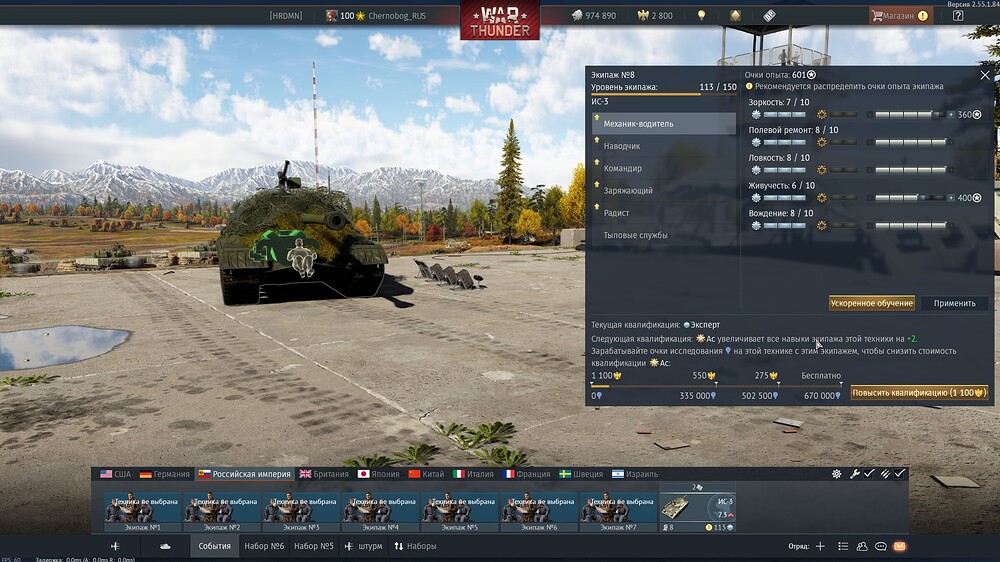The width and height of the screenshot is (1000, 562).
Task: Select the ИС-3 vehicle slot thumbnail
Action: tap(697, 508)
